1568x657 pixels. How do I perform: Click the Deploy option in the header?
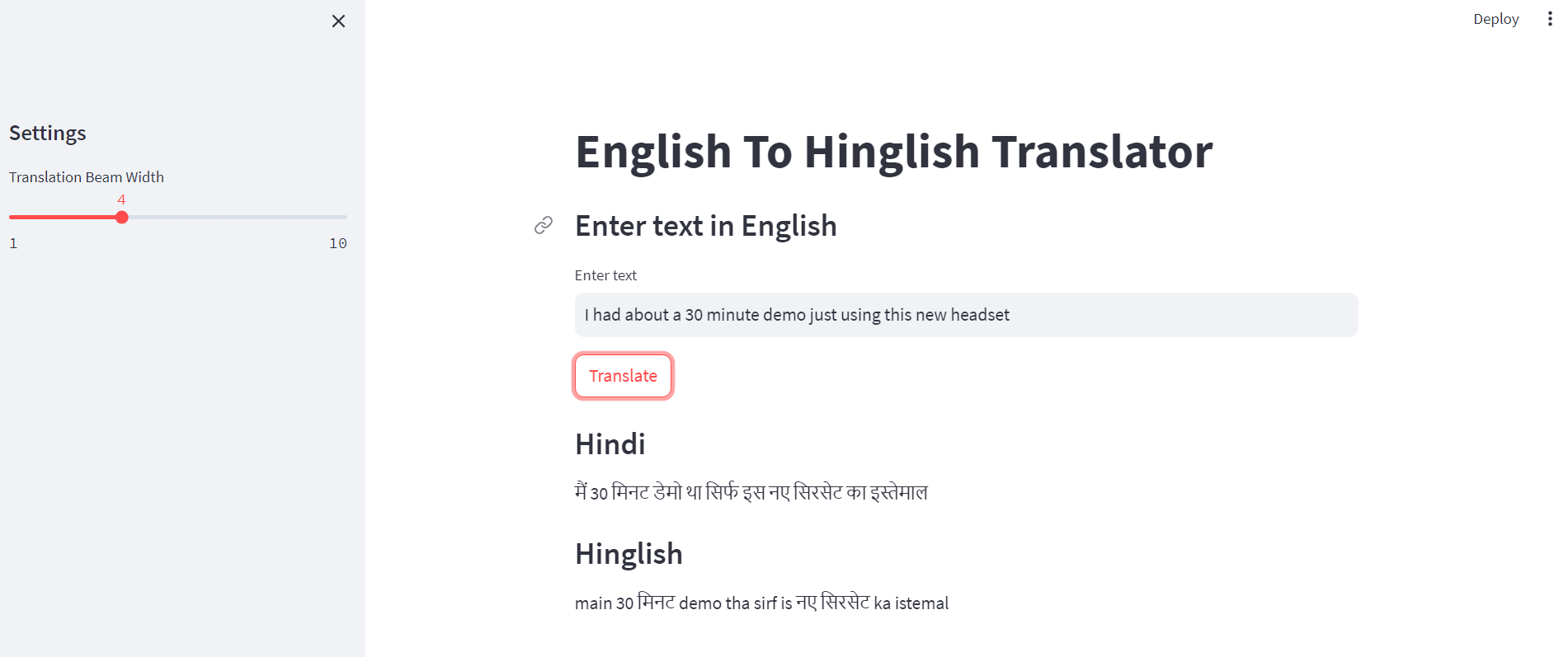click(1495, 18)
